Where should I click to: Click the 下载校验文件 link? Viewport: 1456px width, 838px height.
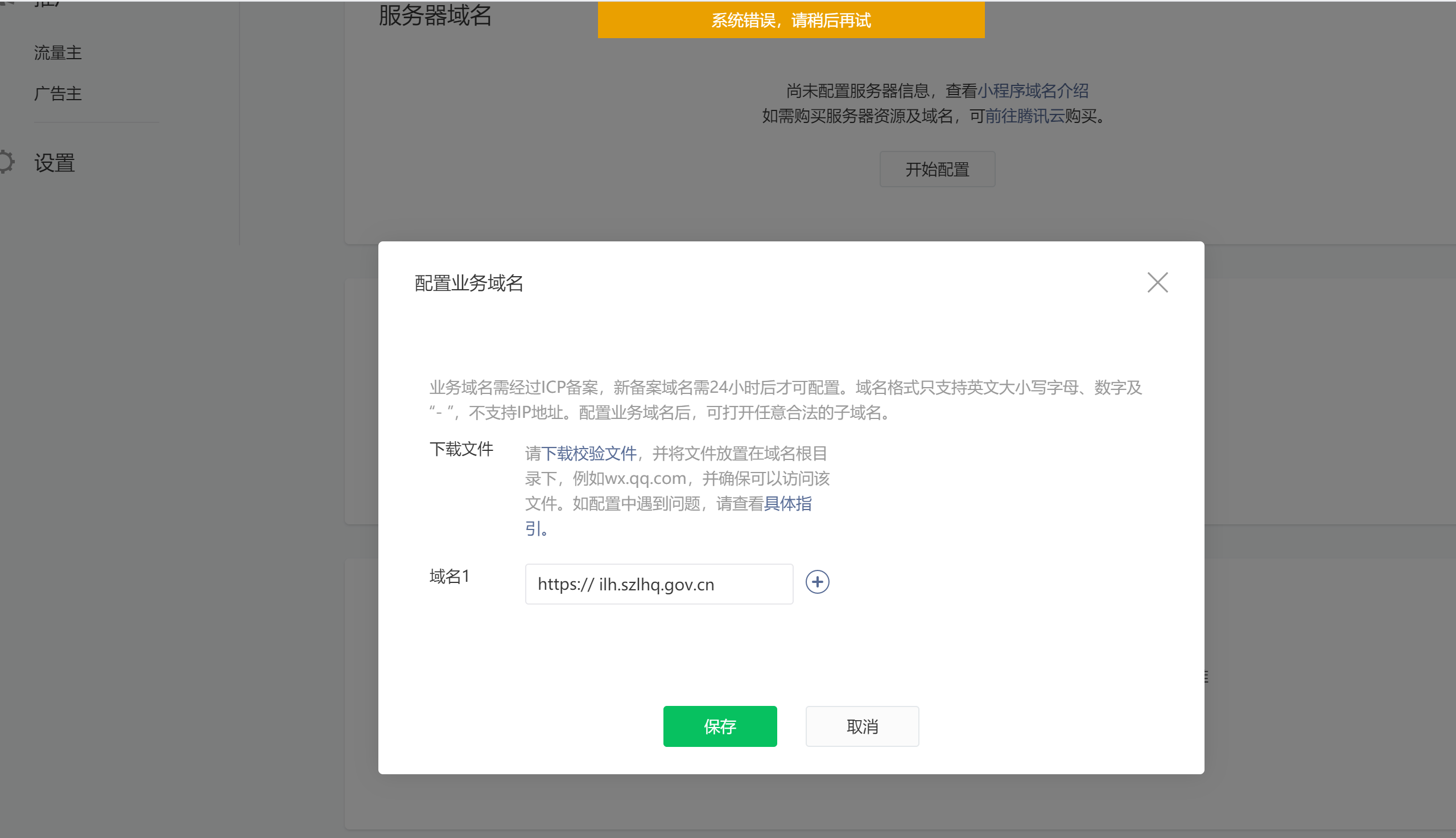click(x=589, y=454)
